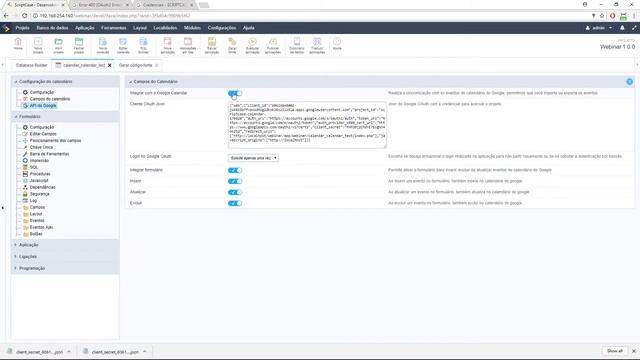This screenshot has width=640, height=360.
Task: Collapse the Configuração do calendário section
Action: (65, 82)
